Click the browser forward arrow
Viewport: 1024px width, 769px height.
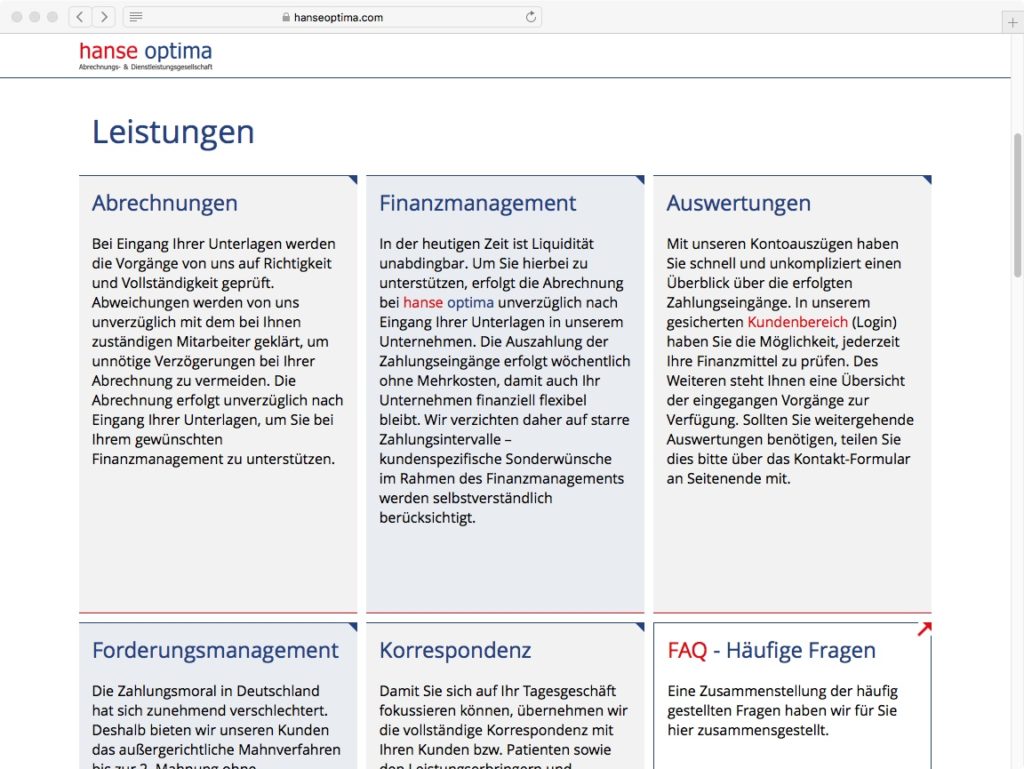(103, 17)
